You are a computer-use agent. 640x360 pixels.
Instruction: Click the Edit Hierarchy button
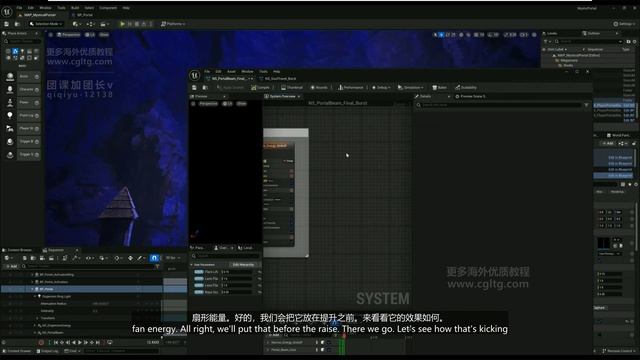(243, 264)
